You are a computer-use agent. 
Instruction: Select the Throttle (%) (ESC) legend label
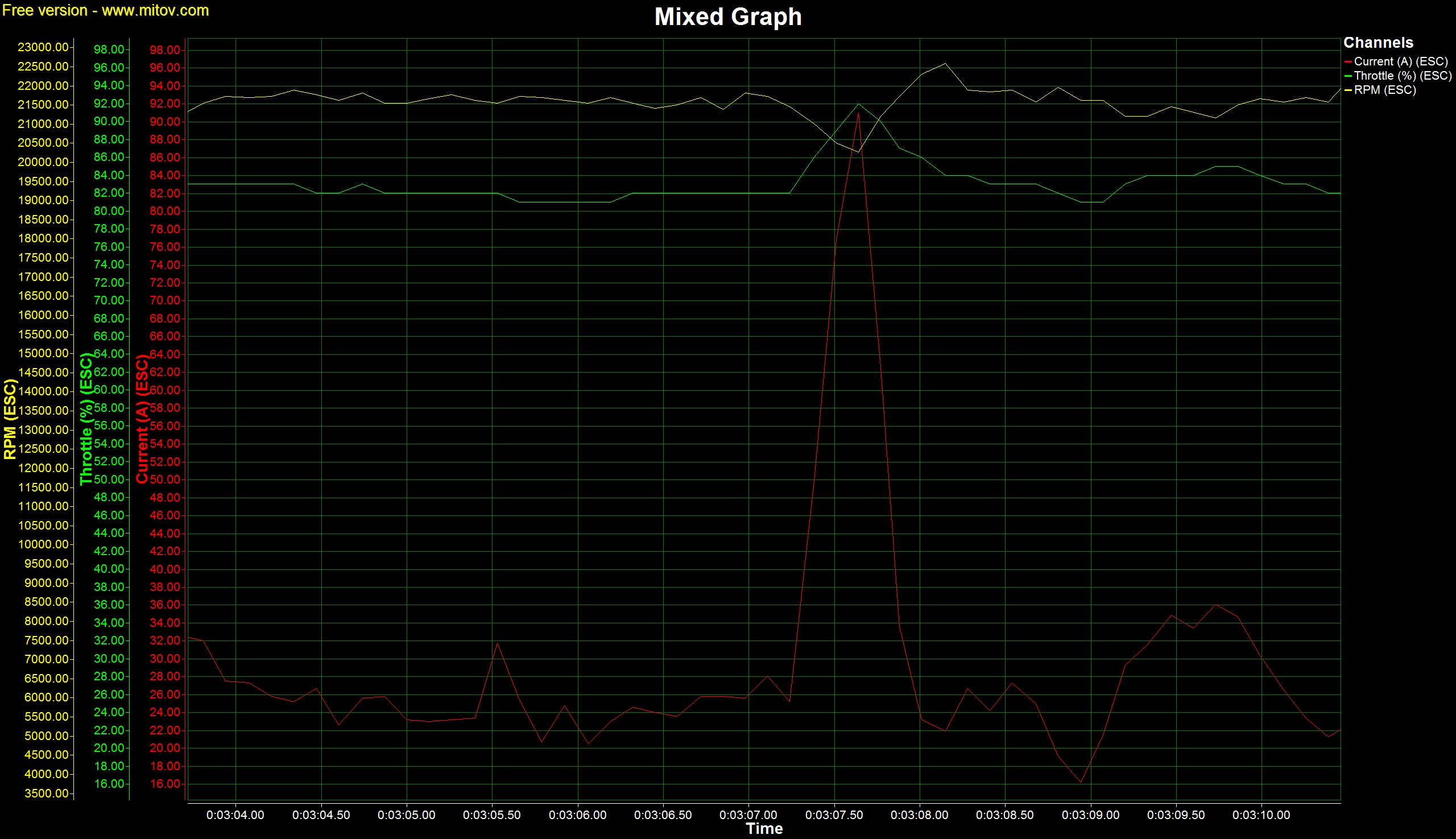(1403, 76)
